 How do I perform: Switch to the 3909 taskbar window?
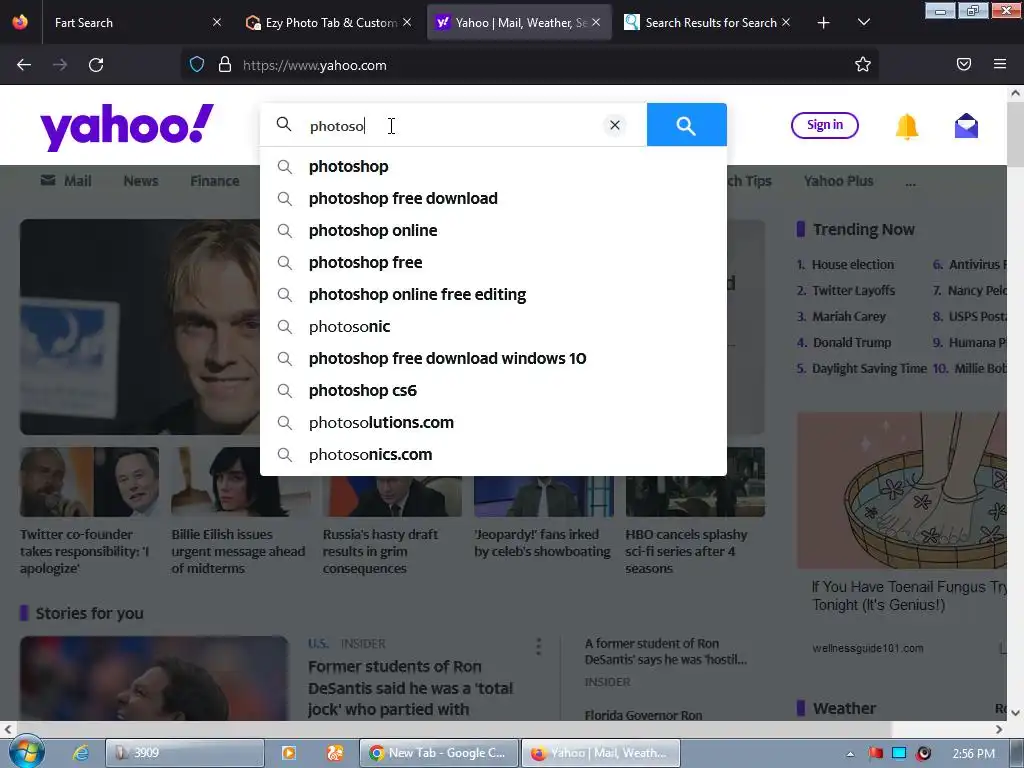click(x=184, y=753)
